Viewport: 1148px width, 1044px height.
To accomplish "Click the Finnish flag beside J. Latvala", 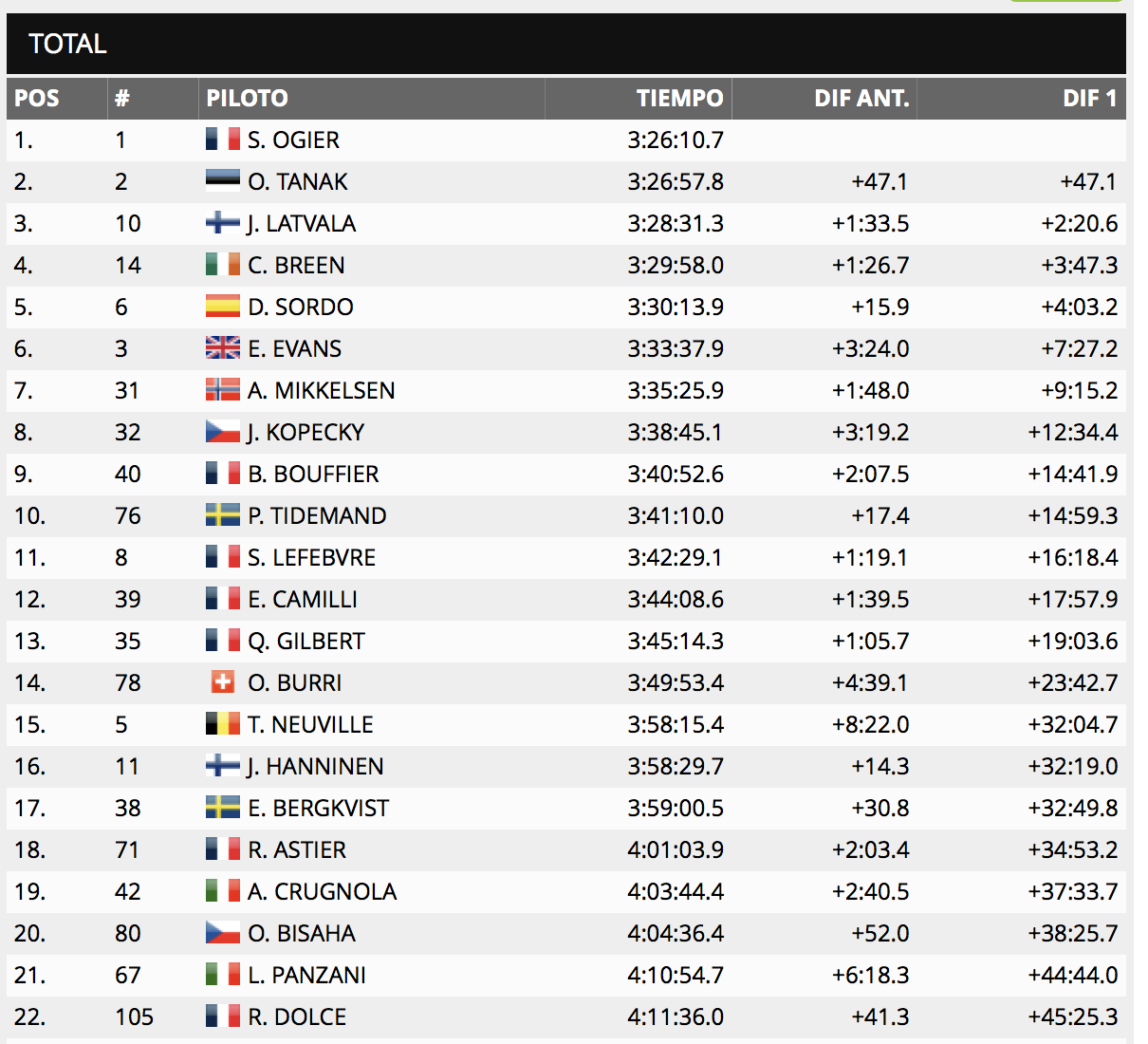I will [x=223, y=223].
